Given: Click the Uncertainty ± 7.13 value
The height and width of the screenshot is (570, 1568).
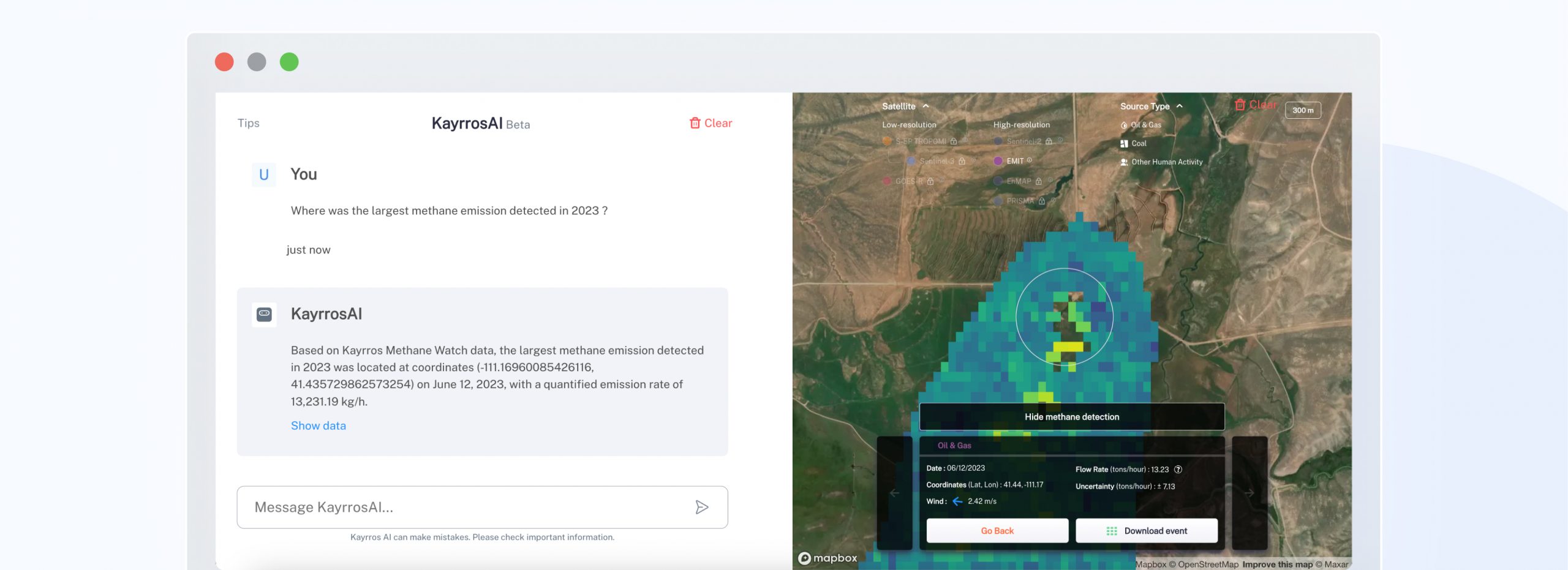Looking at the screenshot, I should [x=1166, y=487].
